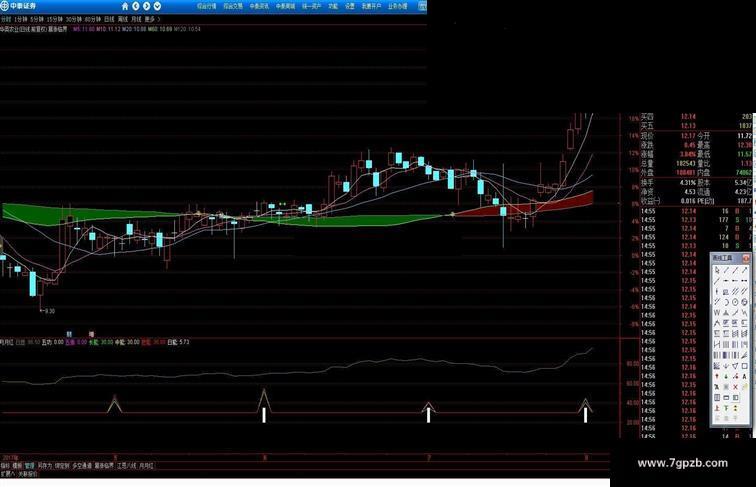Screen dimensions: 756x487
Task: Open the 设置 menu
Action: [x=350, y=6]
